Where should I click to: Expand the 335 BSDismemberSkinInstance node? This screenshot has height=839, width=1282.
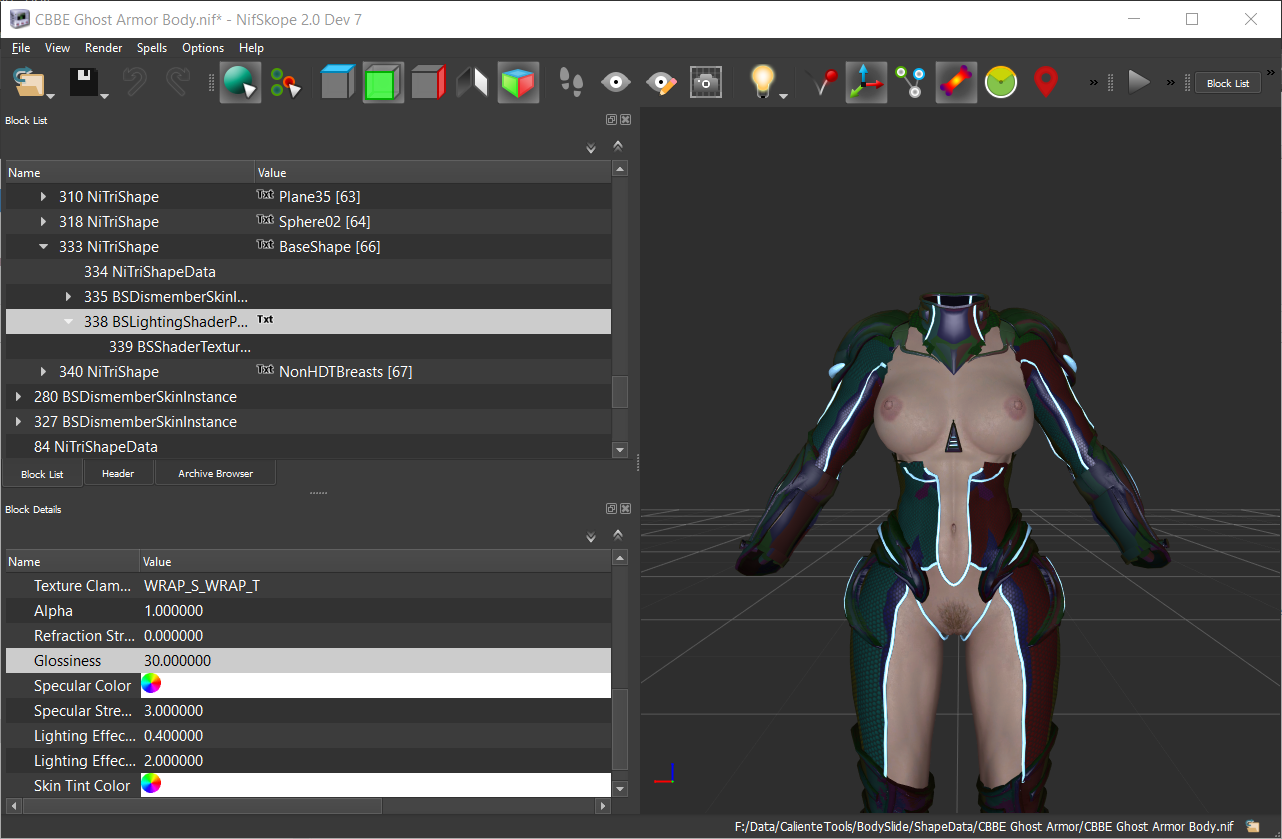68,297
